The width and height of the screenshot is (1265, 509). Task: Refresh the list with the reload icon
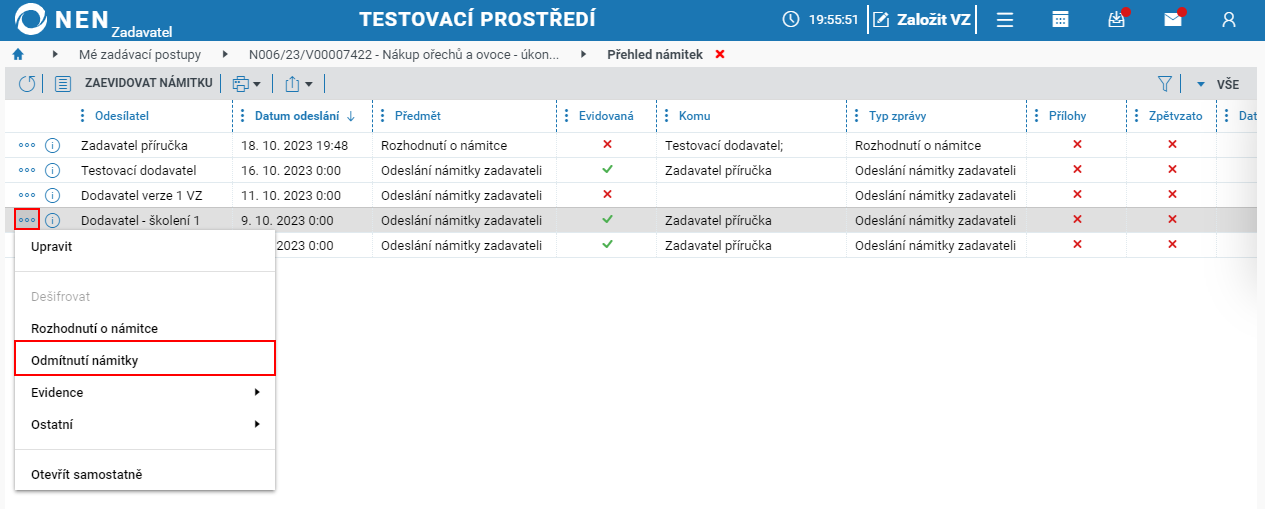point(27,85)
